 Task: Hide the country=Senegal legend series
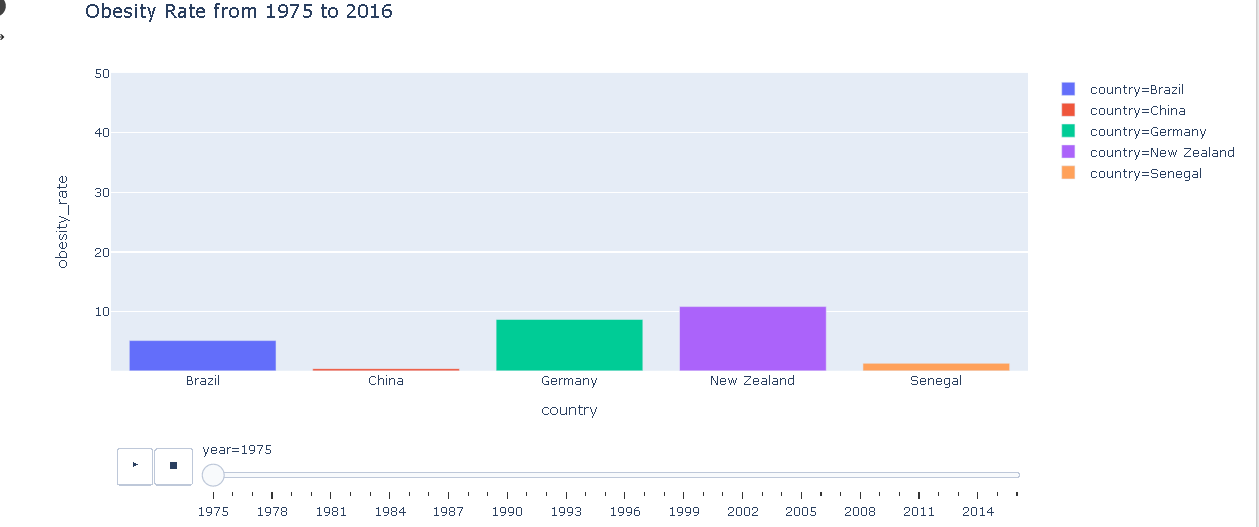1145,174
